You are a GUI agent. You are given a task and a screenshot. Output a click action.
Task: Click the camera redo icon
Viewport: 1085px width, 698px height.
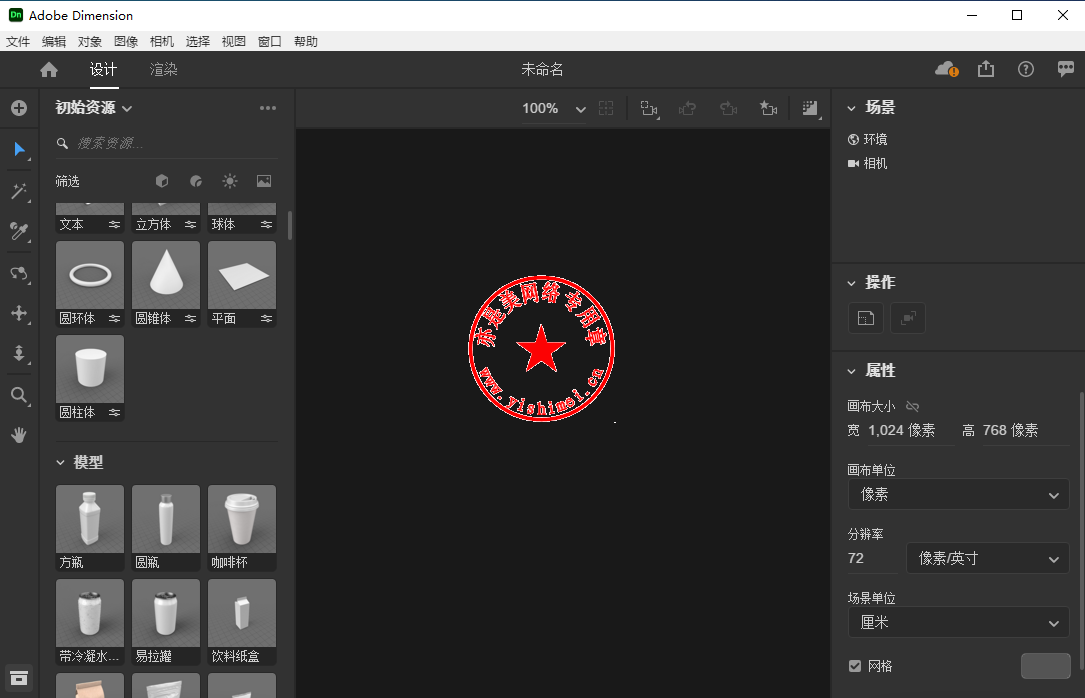728,109
